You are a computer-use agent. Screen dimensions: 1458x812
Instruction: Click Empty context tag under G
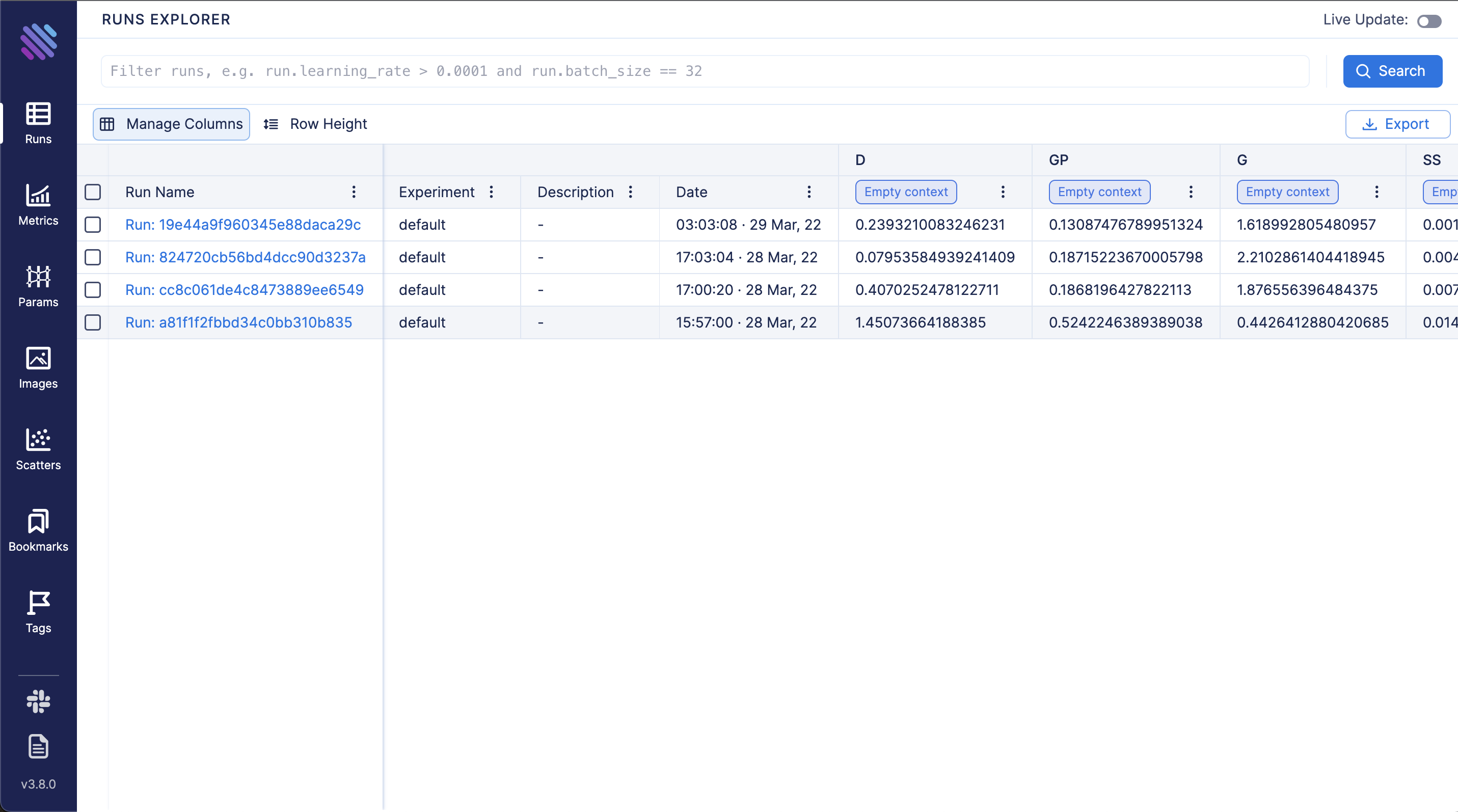click(x=1287, y=192)
